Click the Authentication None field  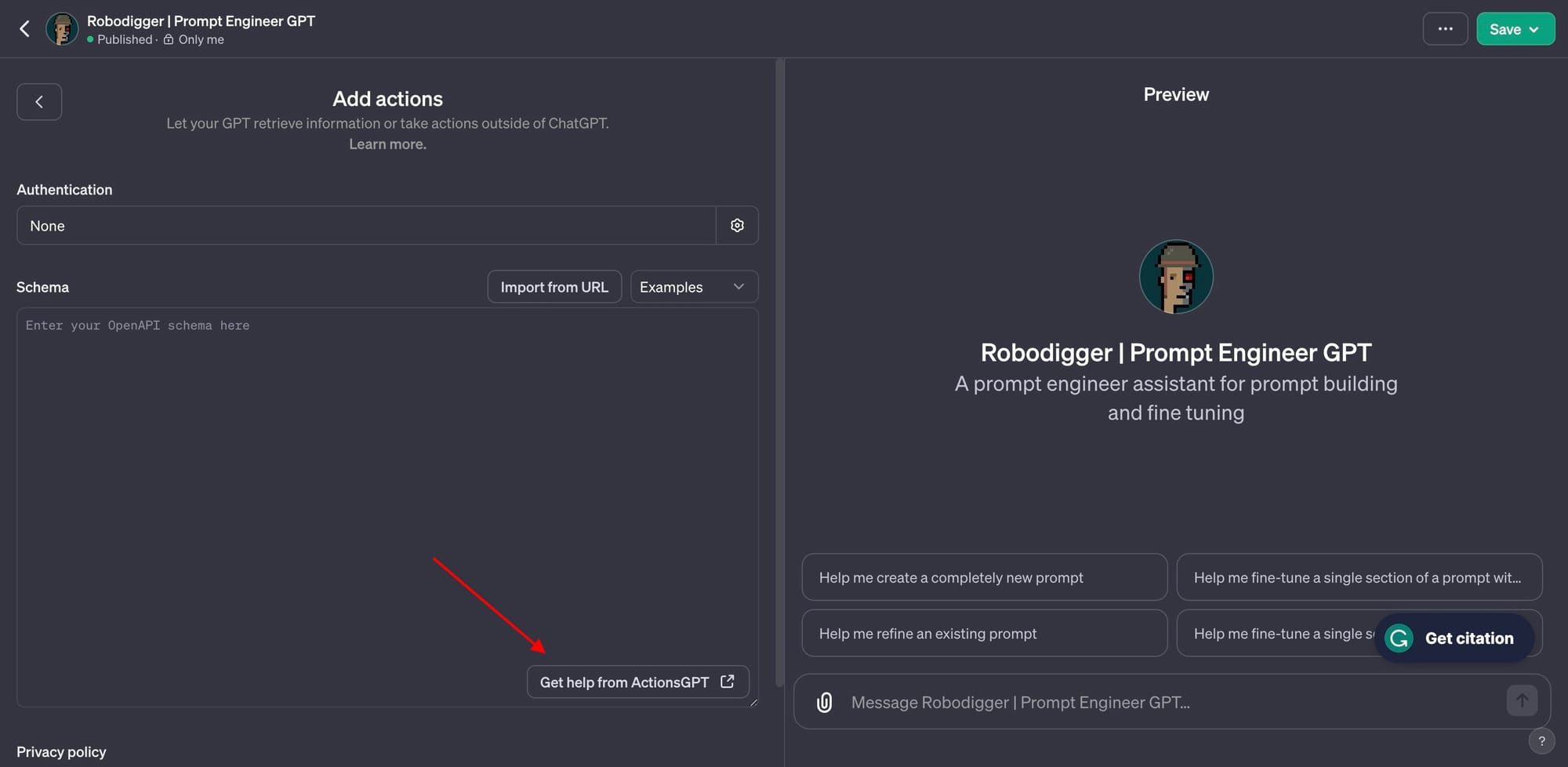point(366,226)
